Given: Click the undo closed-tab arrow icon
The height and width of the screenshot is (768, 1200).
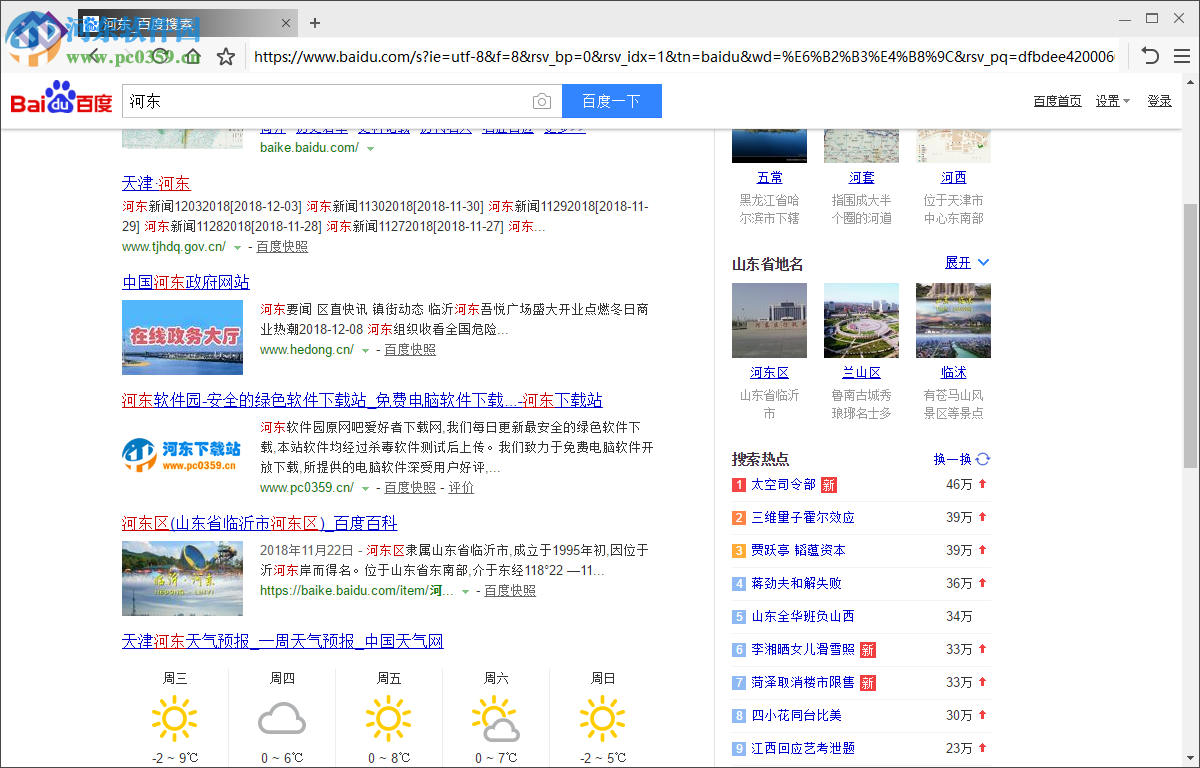Looking at the screenshot, I should coord(1150,57).
